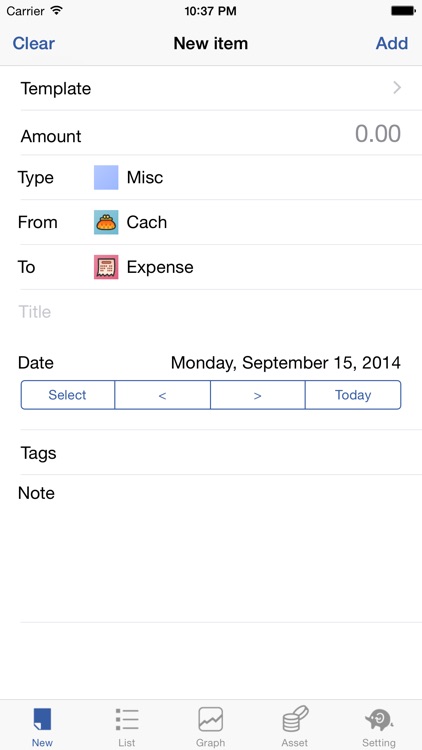
Task: Open the List tab icon
Action: 127,719
